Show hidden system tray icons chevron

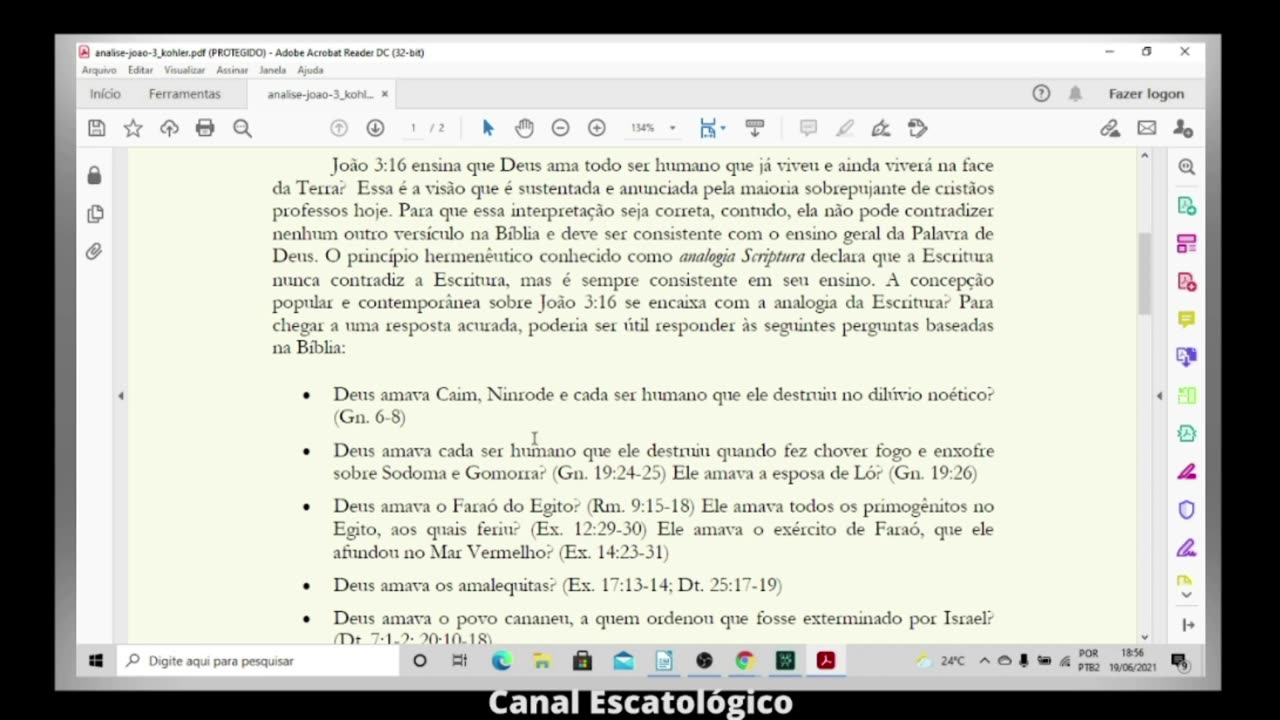point(984,661)
